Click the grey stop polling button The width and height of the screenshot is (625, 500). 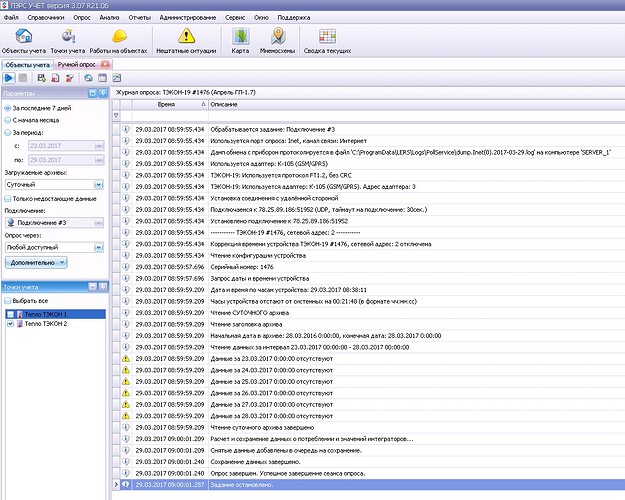pyautogui.click(x=23, y=78)
